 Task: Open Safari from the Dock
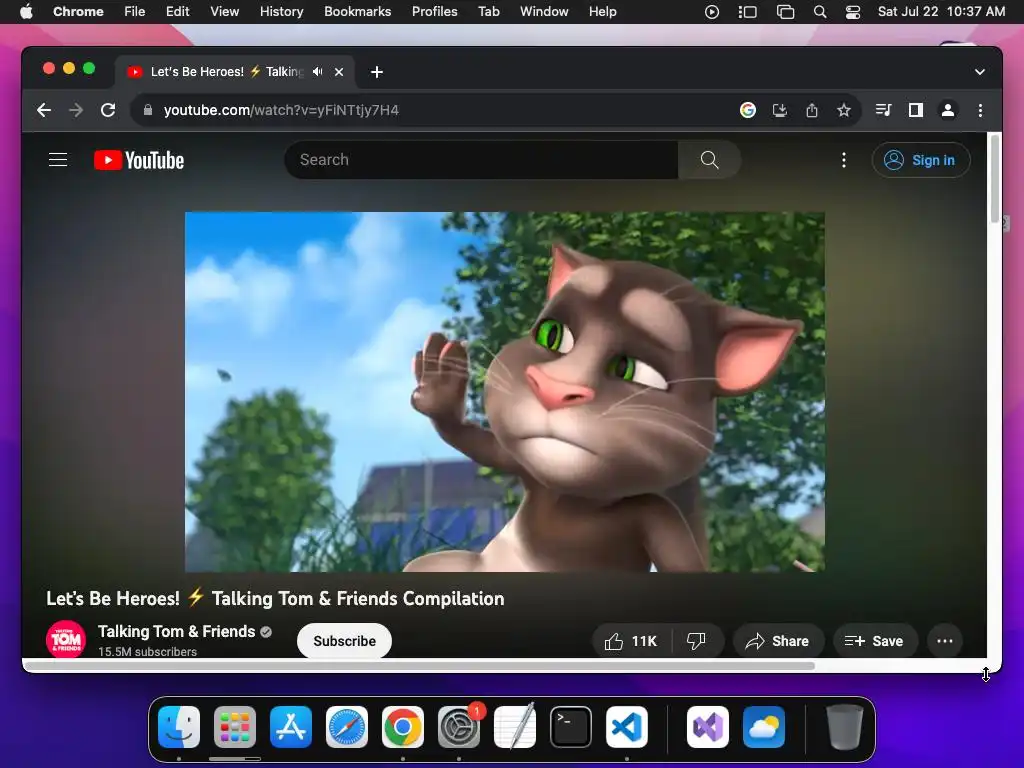347,727
